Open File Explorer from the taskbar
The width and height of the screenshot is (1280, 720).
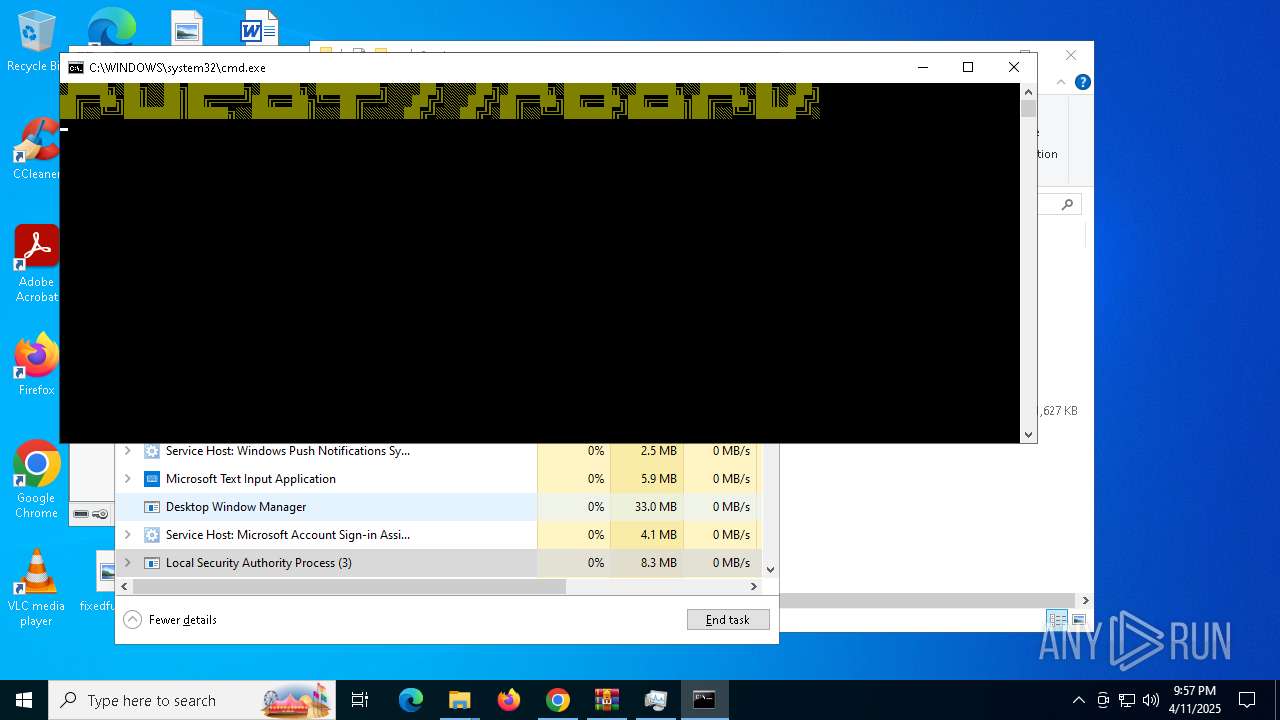[x=459, y=700]
